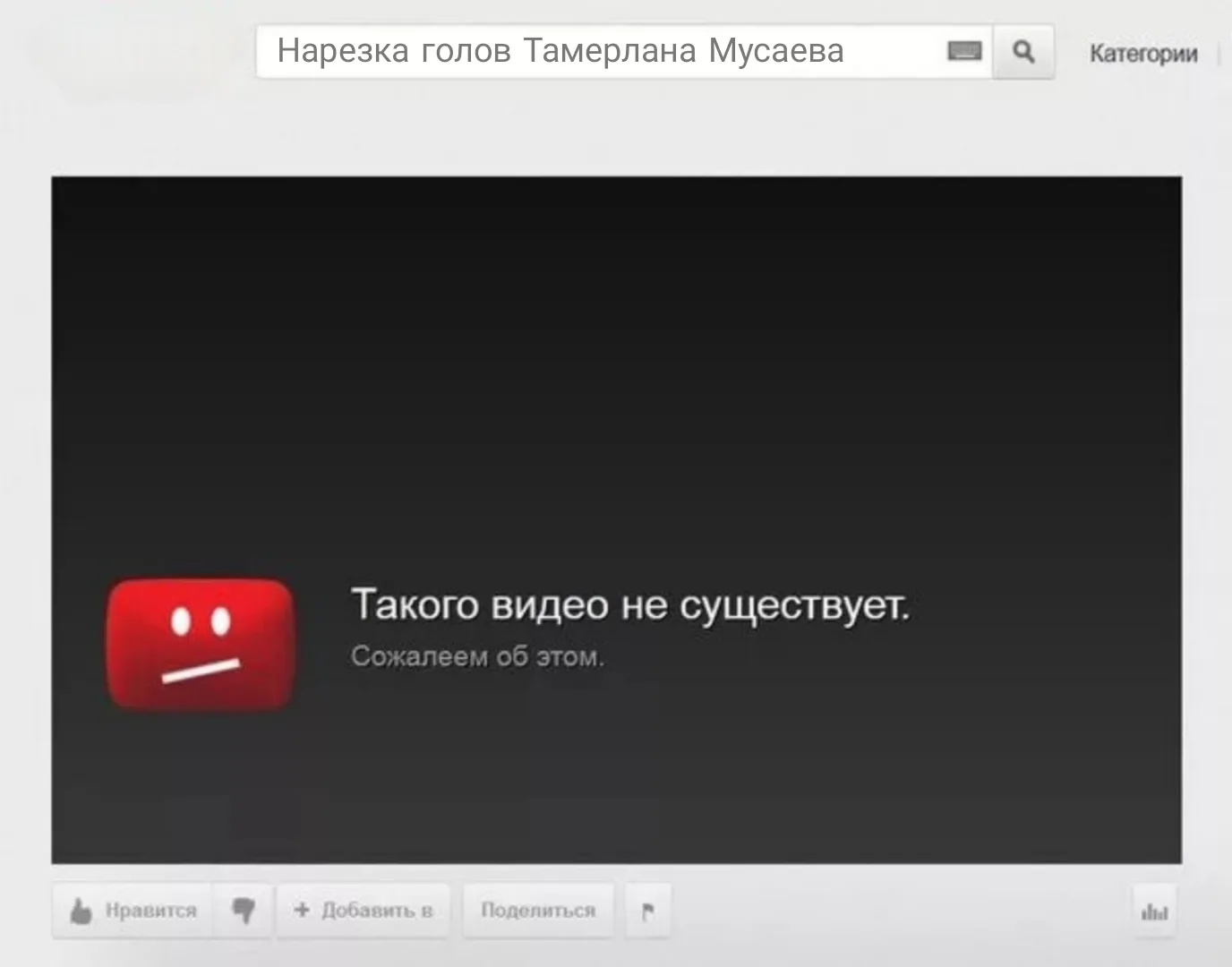Click the Нравится like button
This screenshot has width=1232, height=967.
[x=133, y=911]
